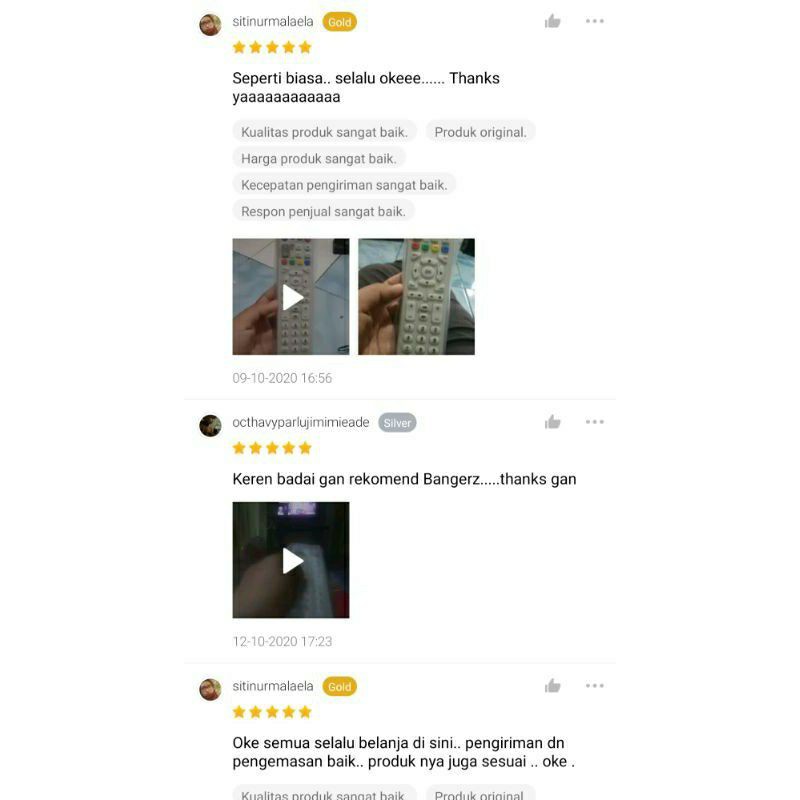
Task: Open the sitinurmalaela username on first review
Action: (273, 21)
